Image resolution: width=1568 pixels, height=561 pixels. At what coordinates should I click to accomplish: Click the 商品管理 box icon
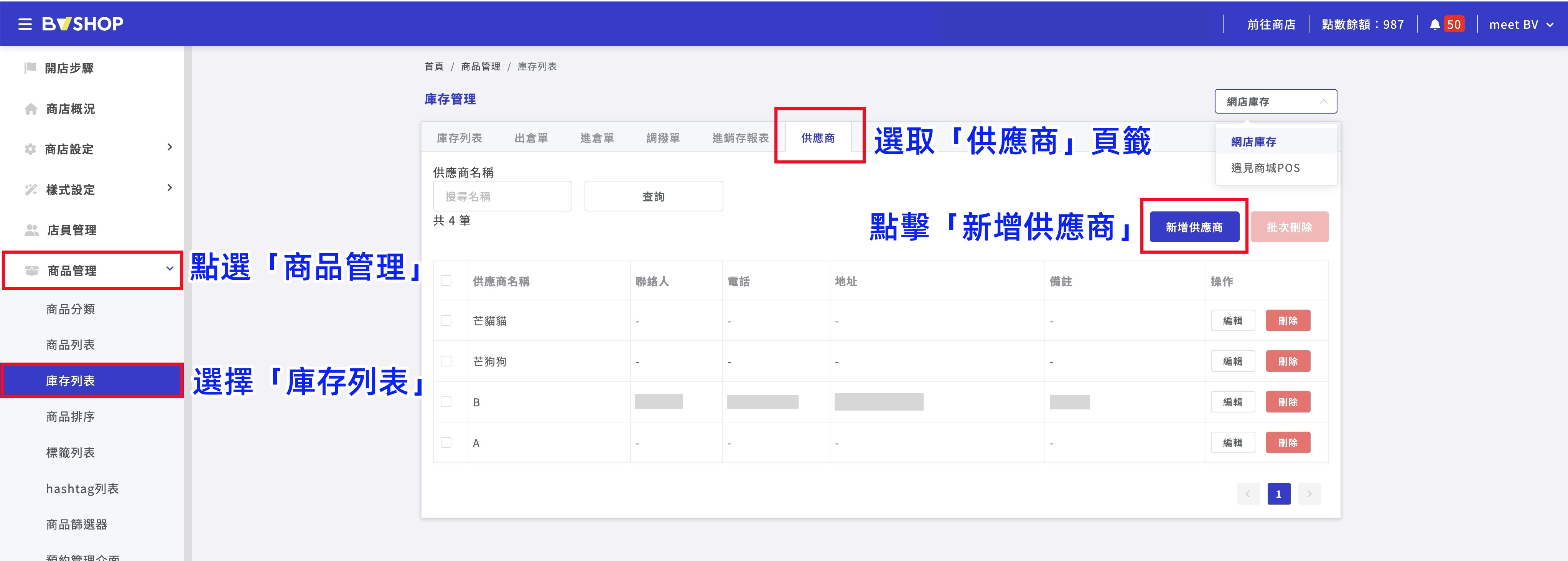(32, 271)
